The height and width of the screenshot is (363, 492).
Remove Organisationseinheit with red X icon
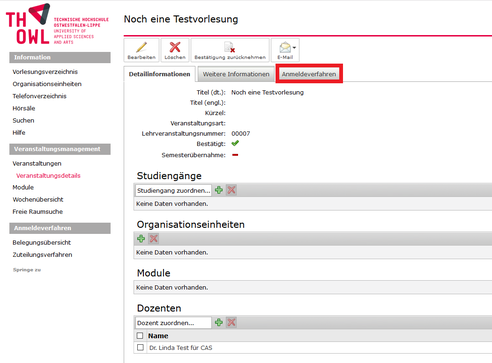tap(154, 239)
